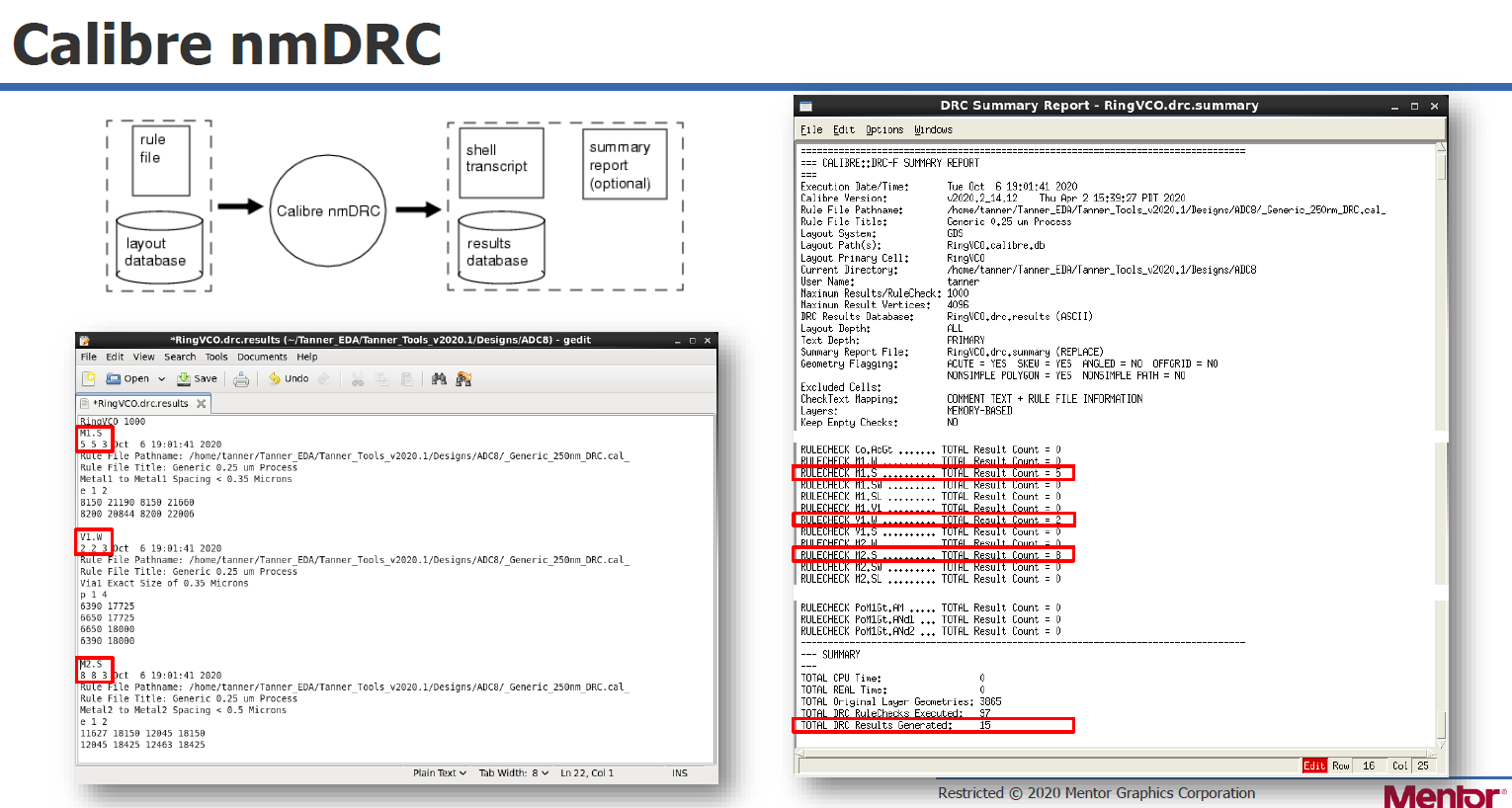Maximize the DRC Summary Report window

(x=1414, y=106)
